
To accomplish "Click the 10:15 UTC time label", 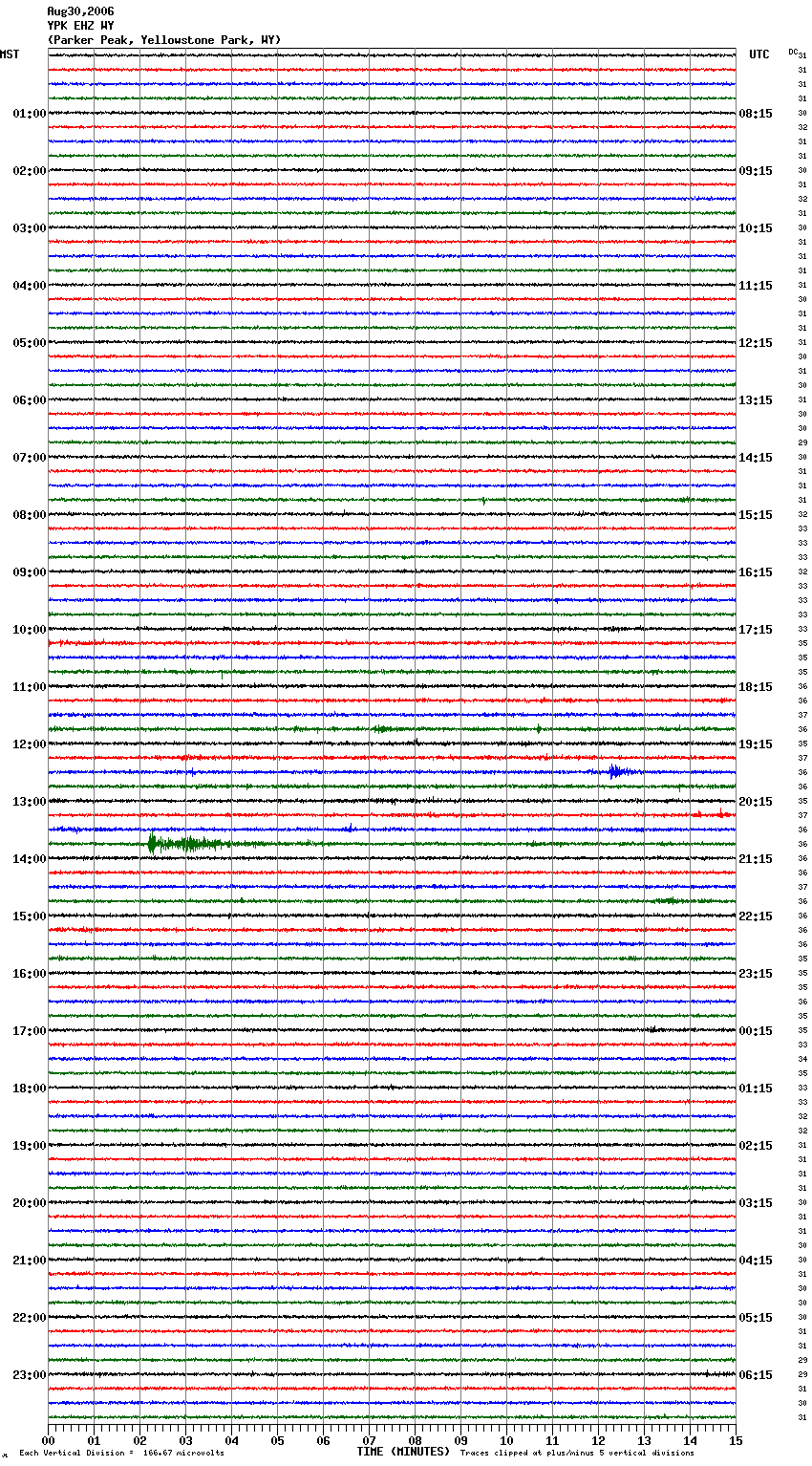I will pos(756,228).
